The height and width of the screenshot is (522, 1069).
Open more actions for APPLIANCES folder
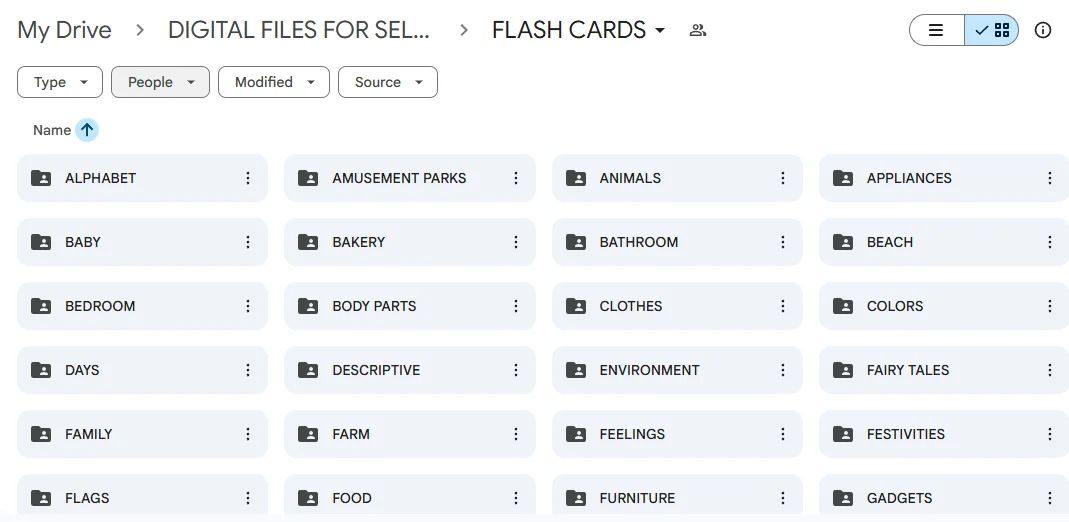pyautogui.click(x=1050, y=178)
